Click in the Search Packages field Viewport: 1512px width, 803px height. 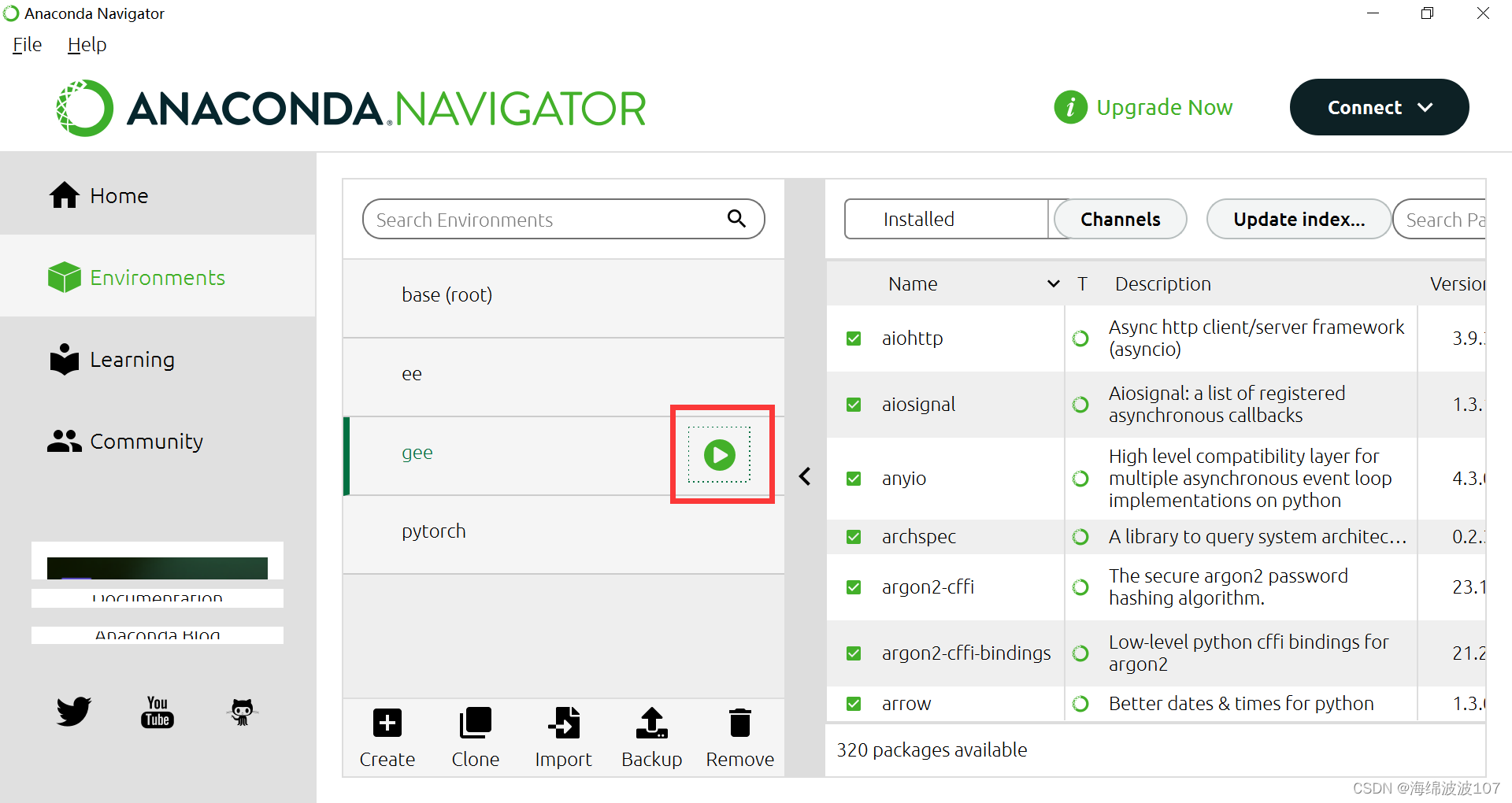click(1440, 219)
